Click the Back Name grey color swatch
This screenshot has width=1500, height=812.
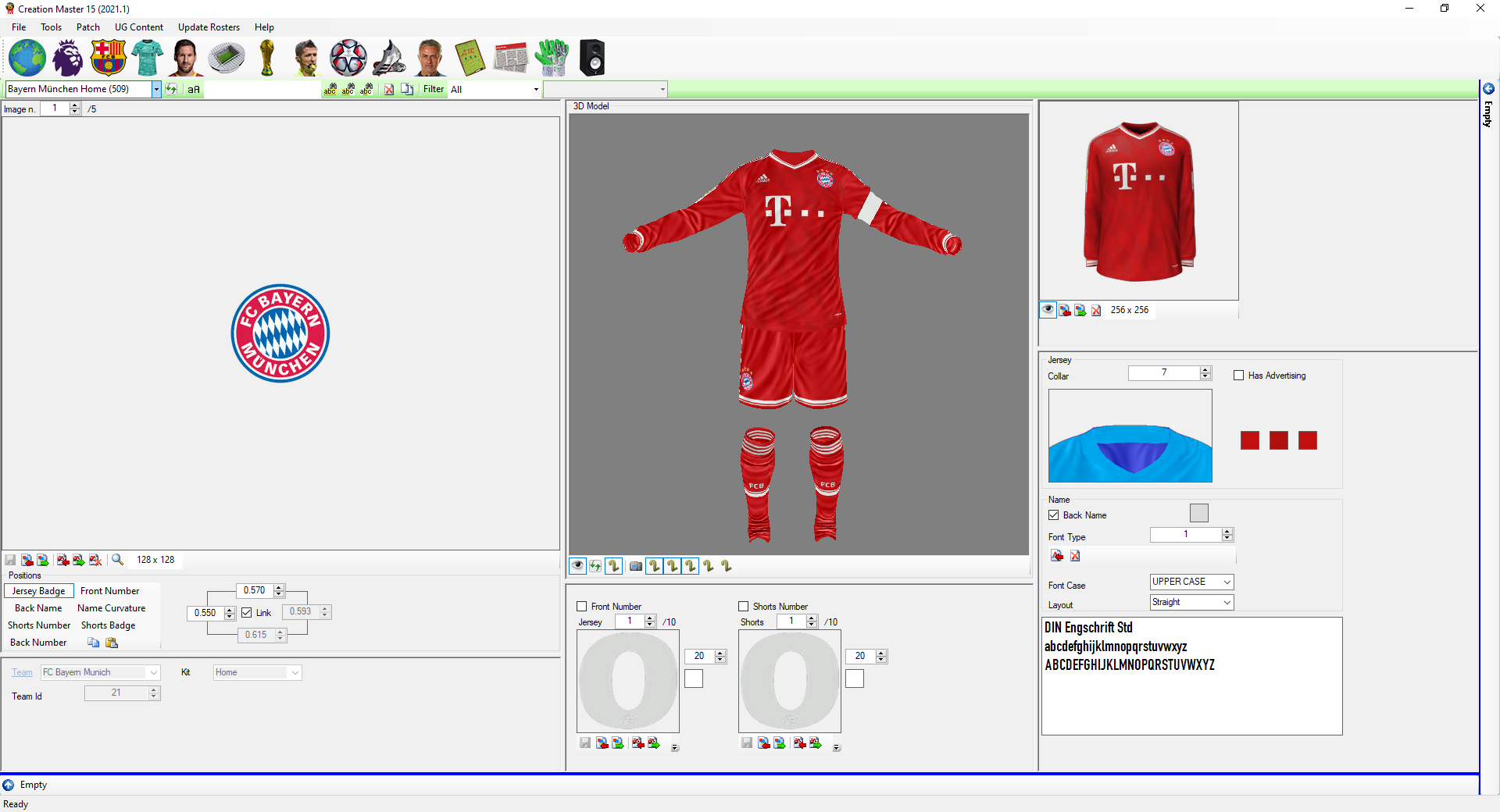(1198, 513)
